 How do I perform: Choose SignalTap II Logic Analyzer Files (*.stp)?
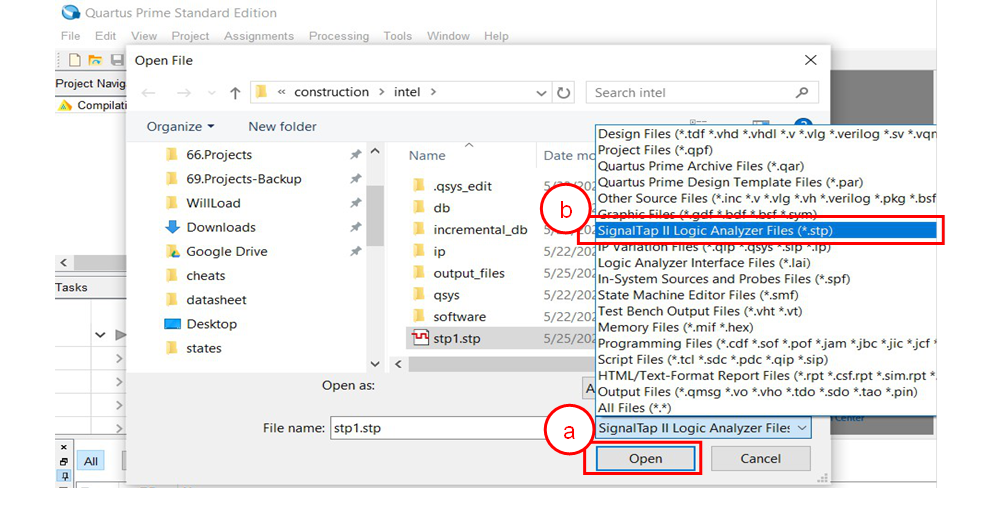tap(765, 230)
